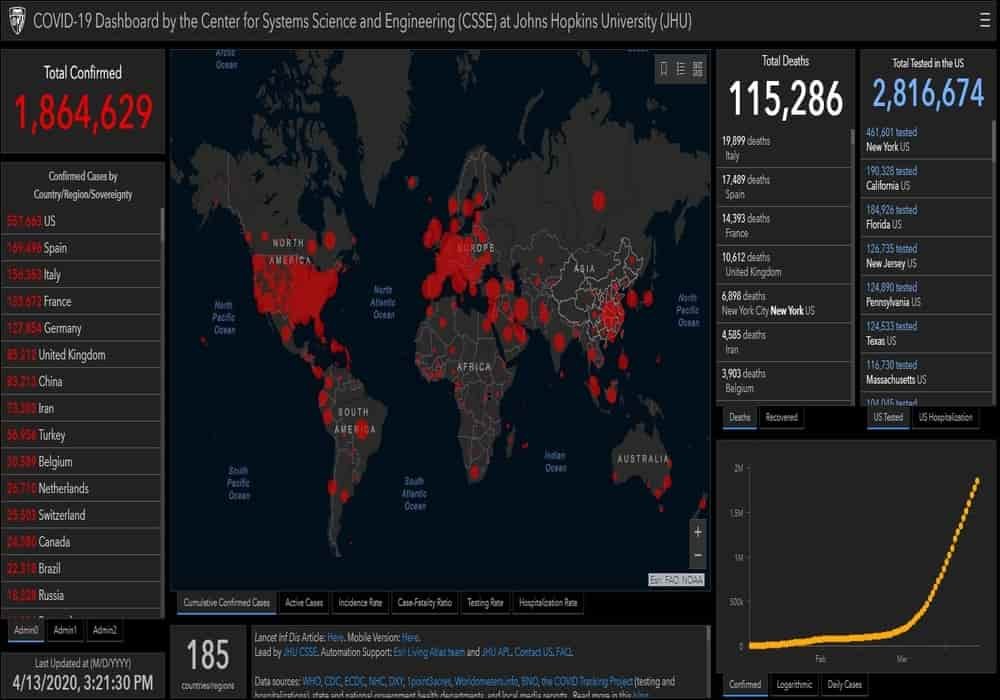Open the US Hospitalization tab
The width and height of the screenshot is (1000, 700).
tap(945, 418)
